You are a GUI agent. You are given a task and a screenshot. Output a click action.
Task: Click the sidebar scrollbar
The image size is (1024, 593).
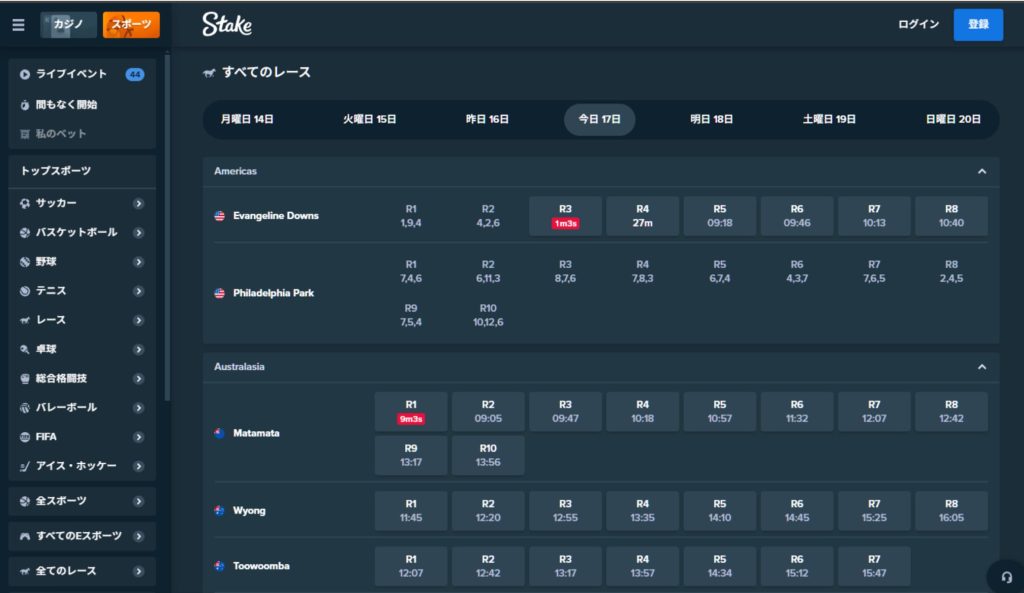(x=167, y=229)
